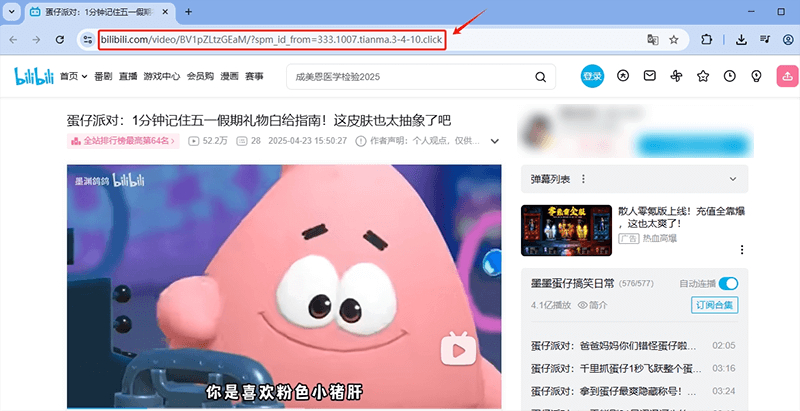Open the 全站排行榜最高第64名 badge
This screenshot has width=800, height=411.
(x=123, y=141)
